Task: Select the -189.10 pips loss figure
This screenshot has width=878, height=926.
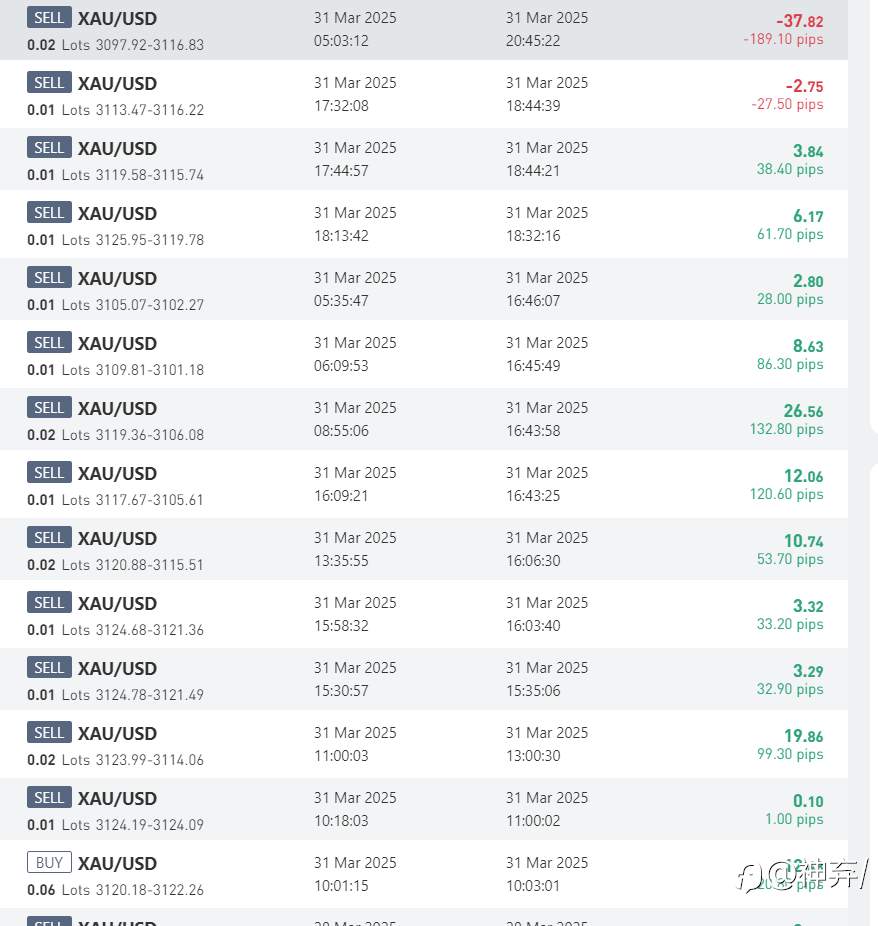Action: pos(783,40)
